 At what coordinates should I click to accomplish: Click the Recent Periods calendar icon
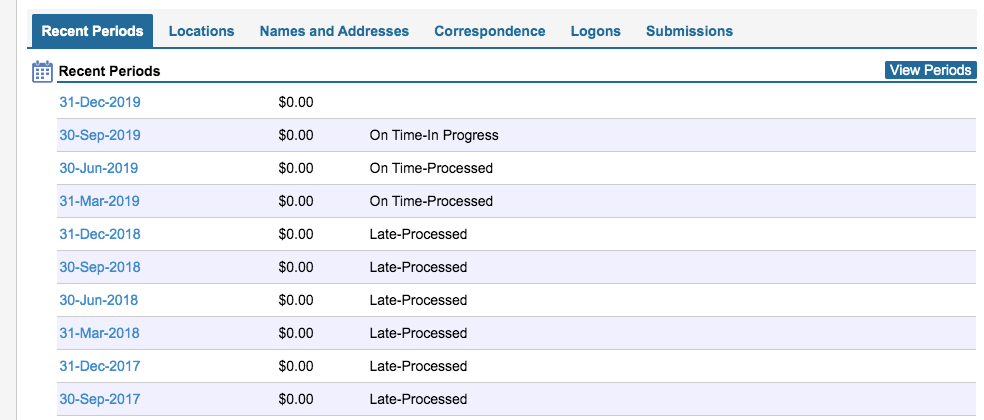point(42,71)
